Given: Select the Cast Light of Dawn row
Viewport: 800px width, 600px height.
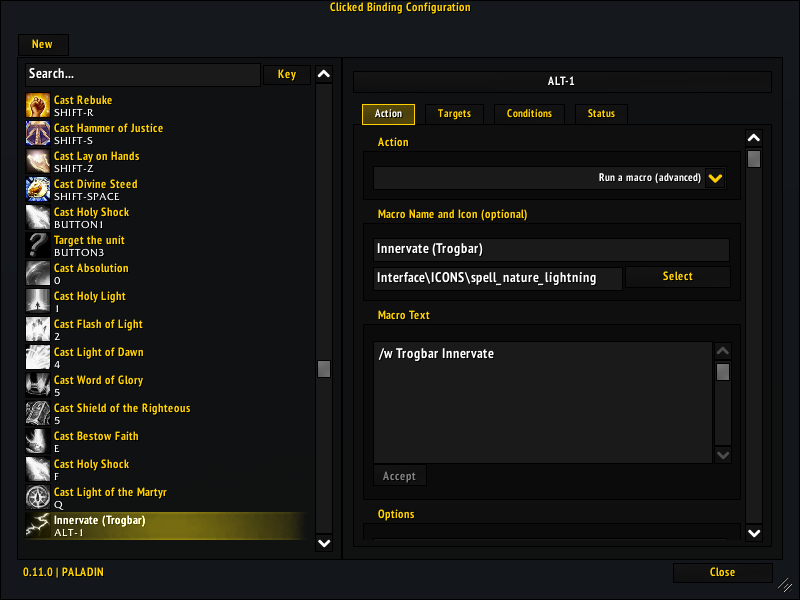Looking at the screenshot, I should tap(166, 358).
